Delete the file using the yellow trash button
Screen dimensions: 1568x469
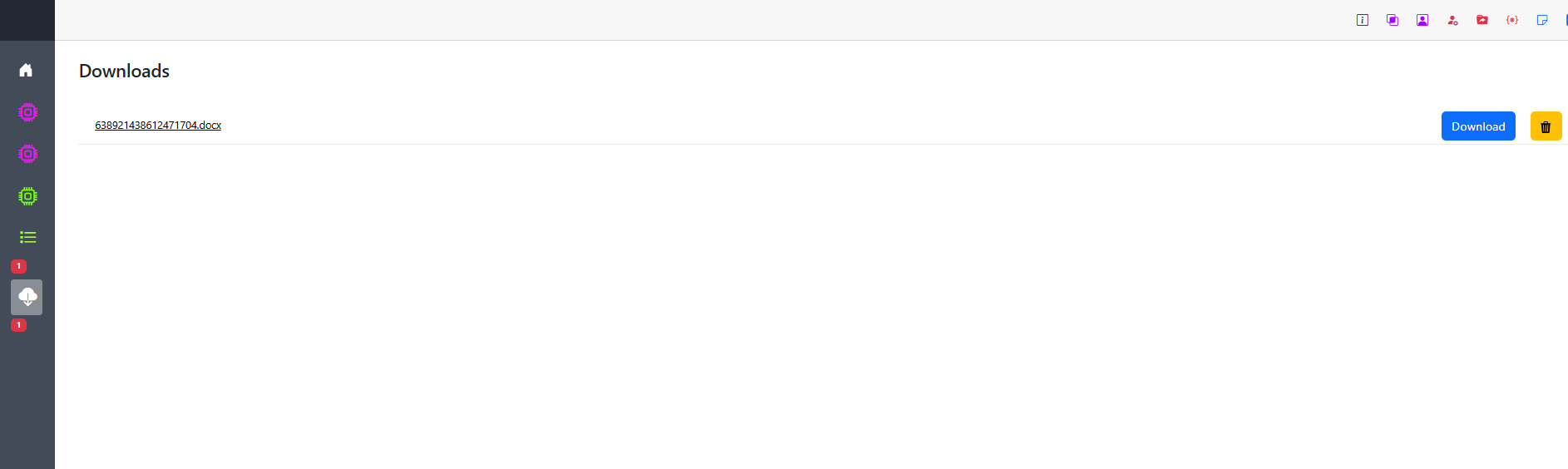tap(1546, 126)
